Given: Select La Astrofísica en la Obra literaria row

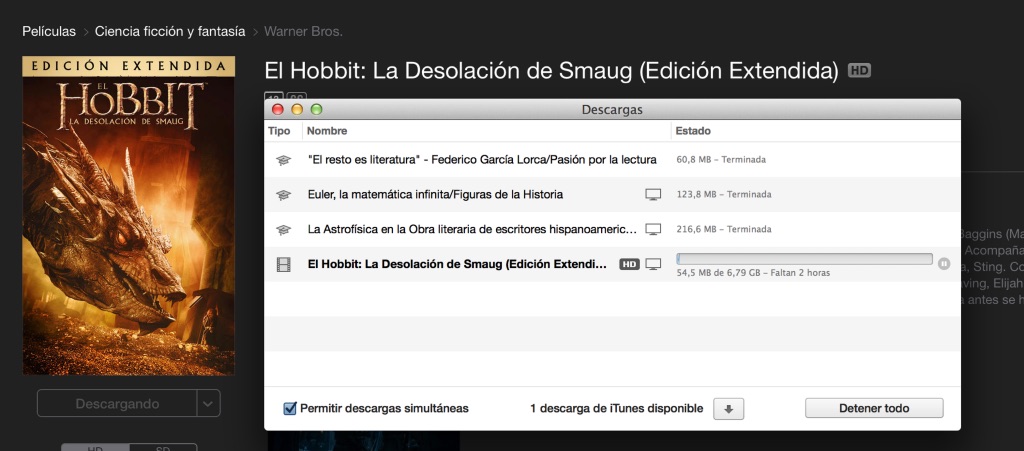Looking at the screenshot, I should tap(612, 230).
